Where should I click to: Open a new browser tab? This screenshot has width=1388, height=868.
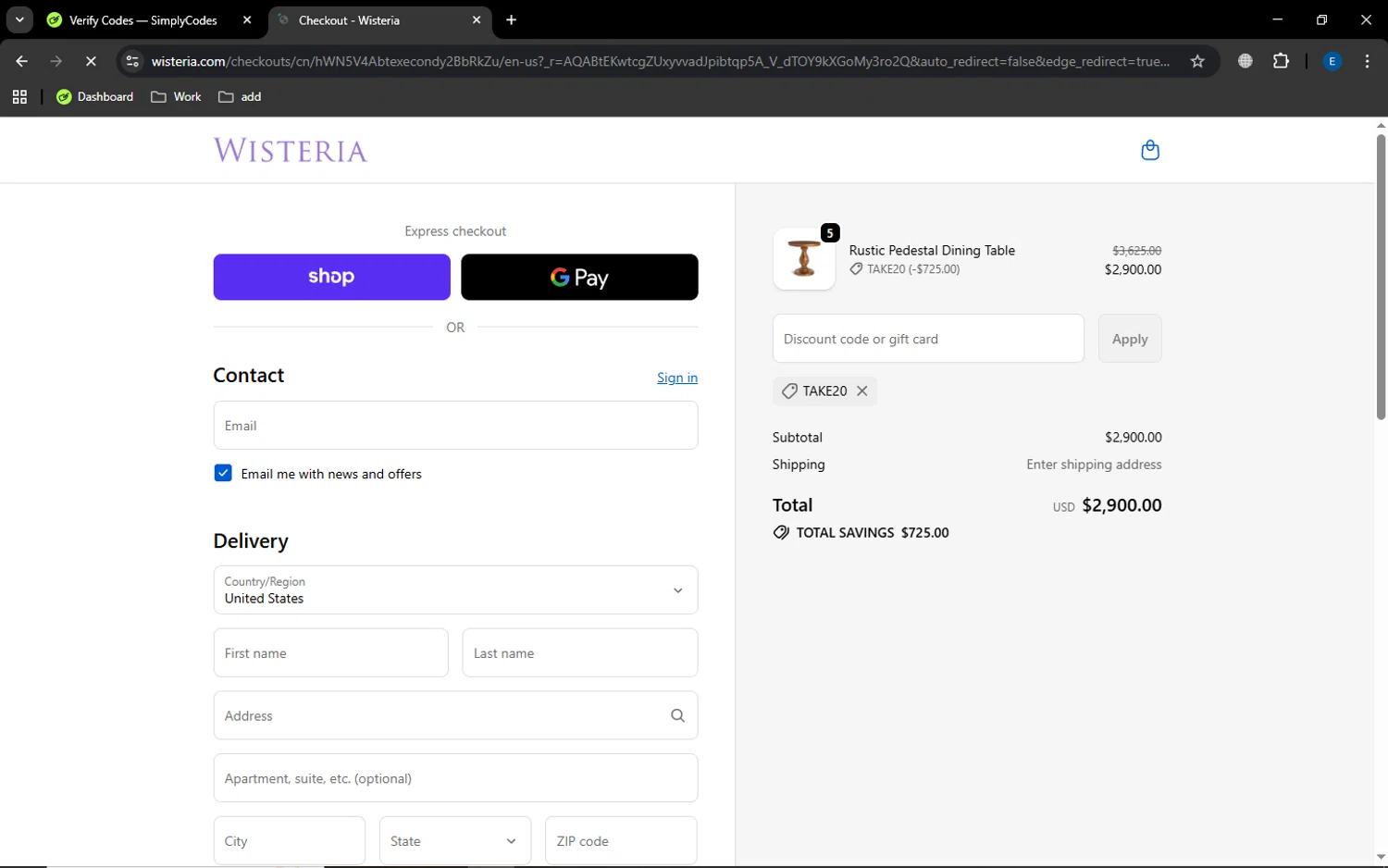[x=512, y=19]
